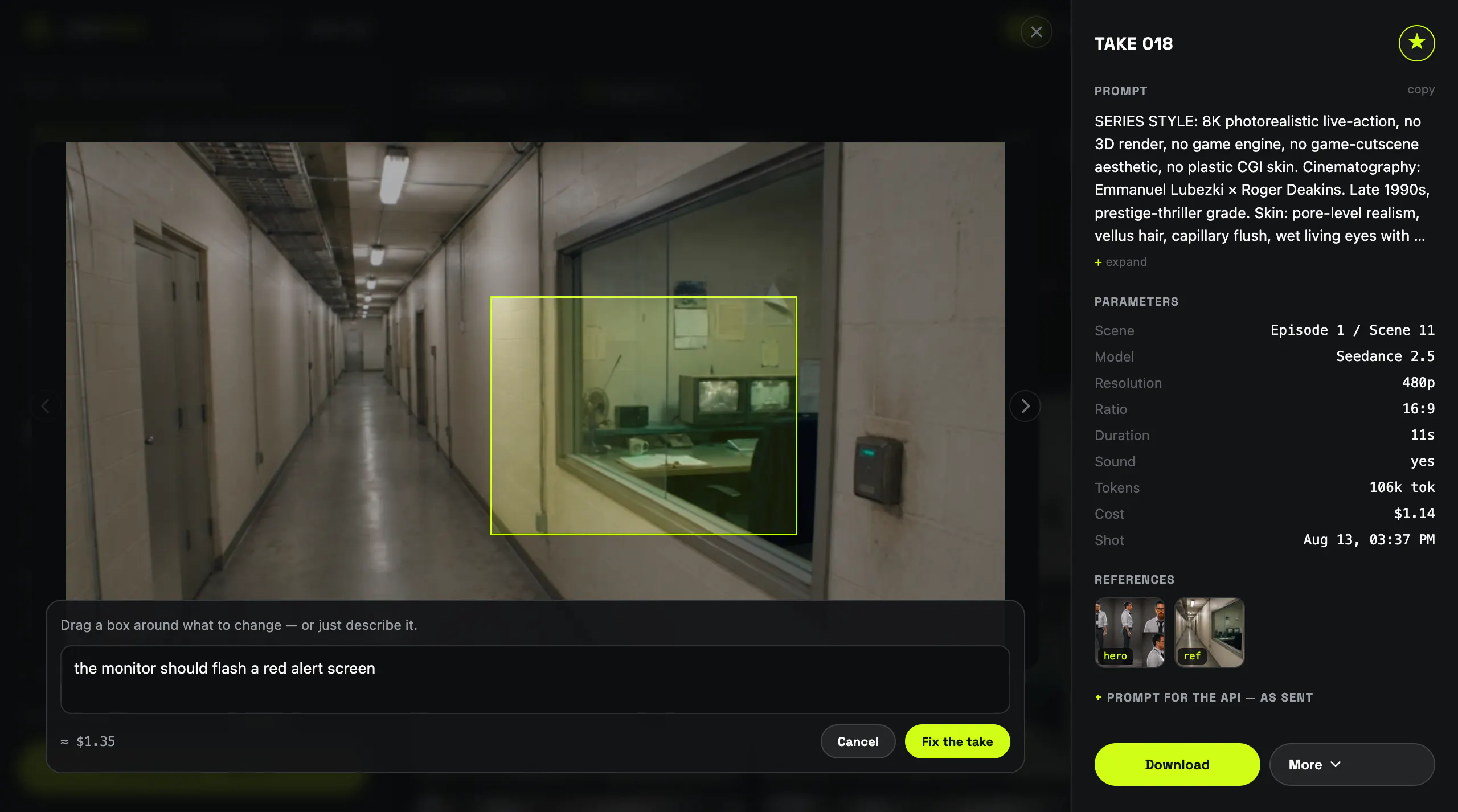Expand Prompt for the API as sent
This screenshot has height=812, width=1458.
coord(1204,698)
